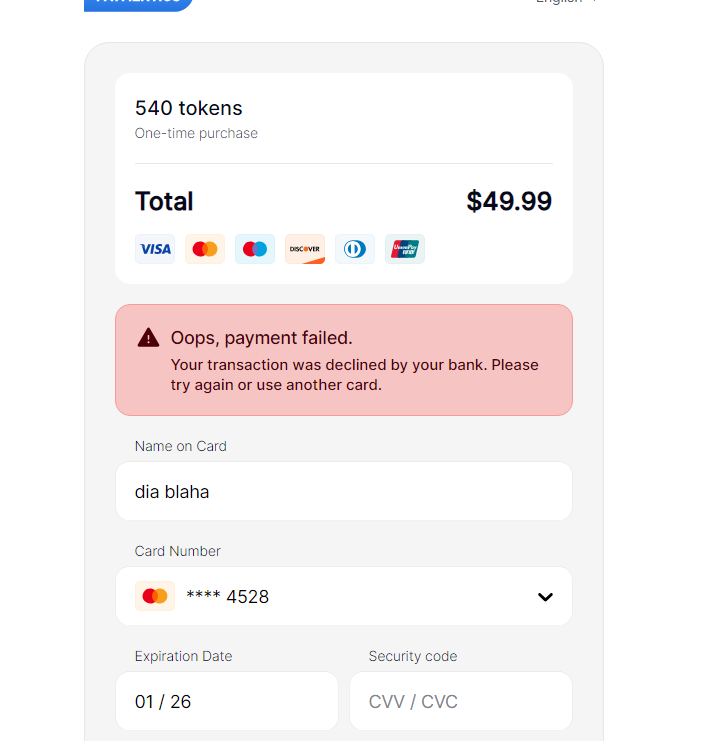Select the Diners Club icon
The image size is (706, 741).
point(355,249)
